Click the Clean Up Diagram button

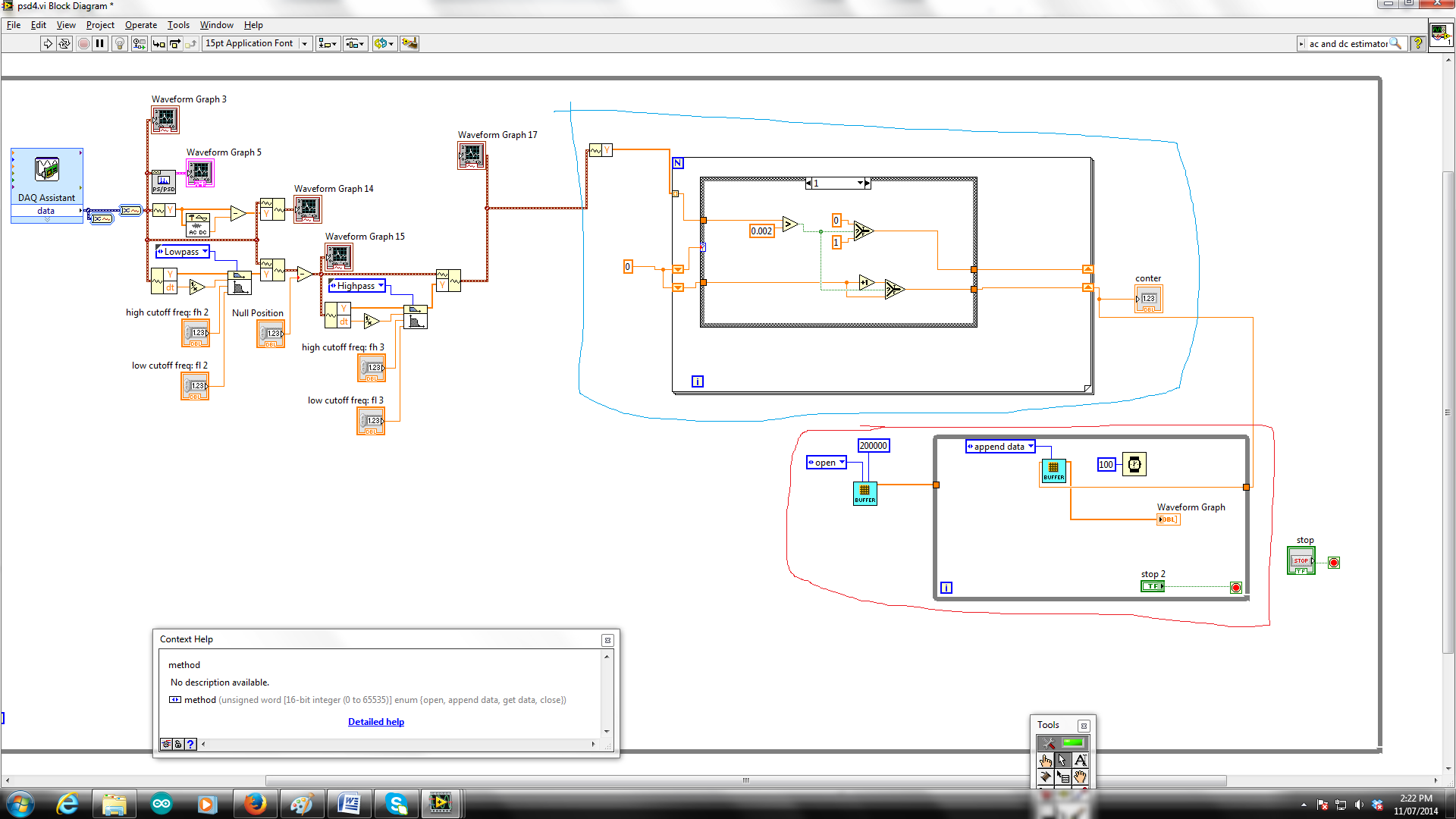[409, 43]
